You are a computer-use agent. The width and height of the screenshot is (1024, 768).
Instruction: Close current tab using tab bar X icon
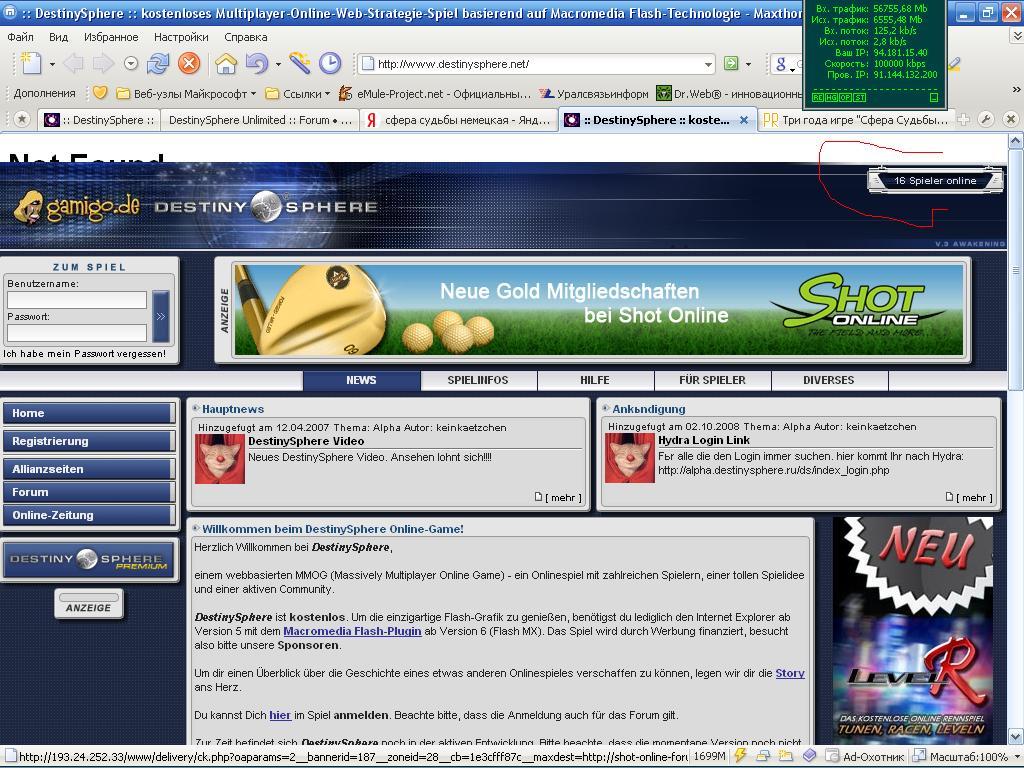[1011, 120]
